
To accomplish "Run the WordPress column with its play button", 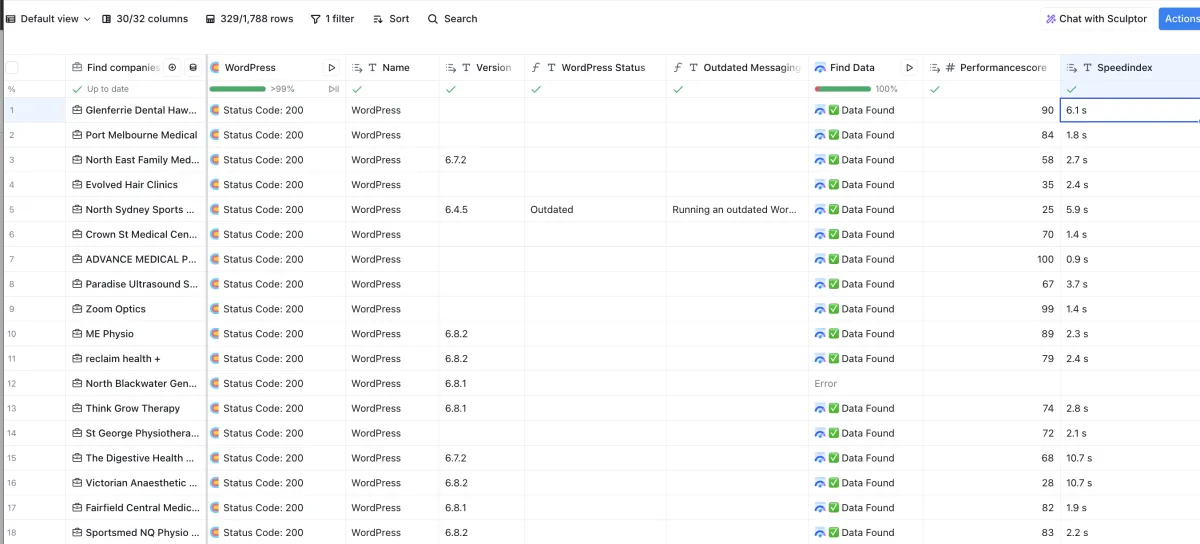I will [332, 68].
